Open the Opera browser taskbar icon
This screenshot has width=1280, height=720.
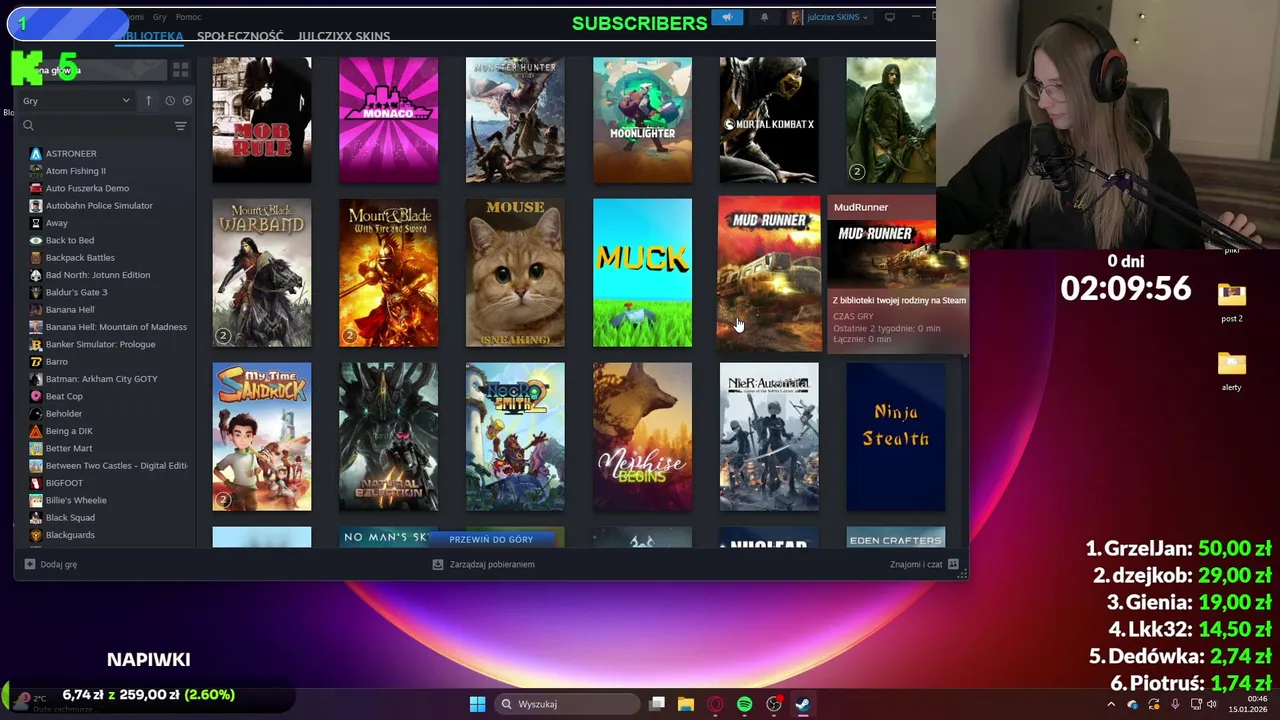tap(715, 704)
